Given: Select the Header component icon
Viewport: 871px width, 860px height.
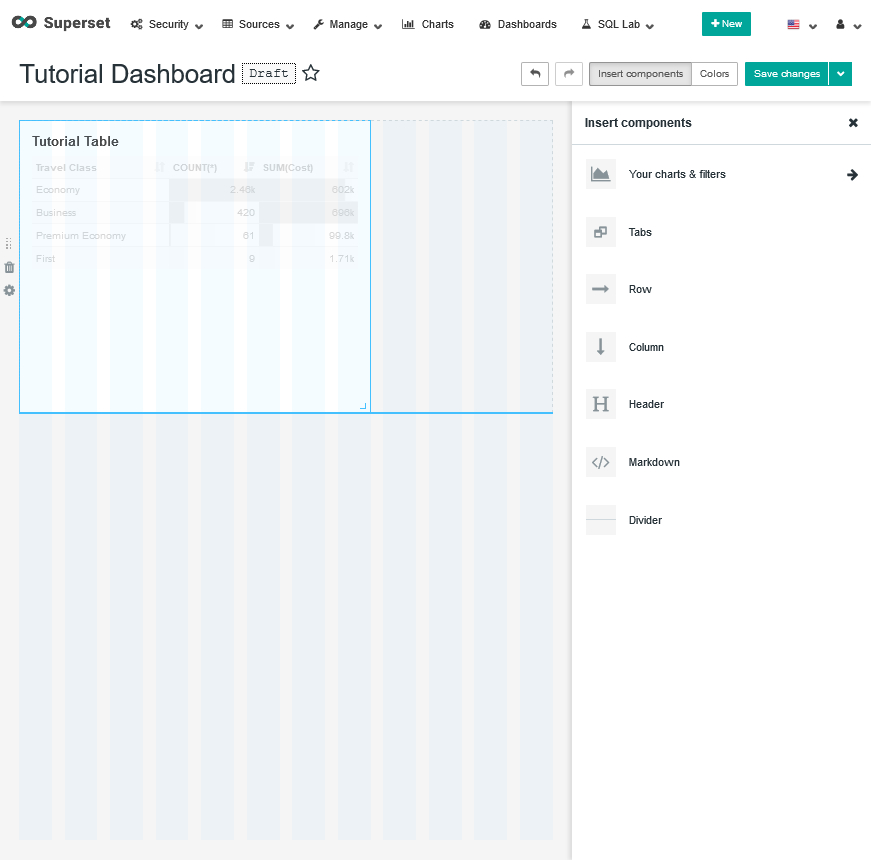Looking at the screenshot, I should click(600, 404).
